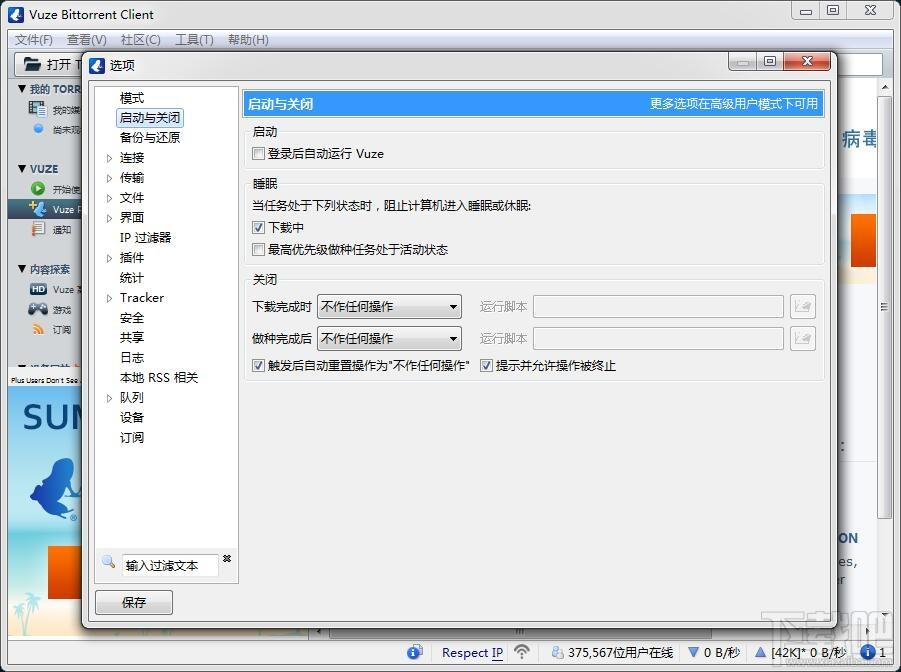
Task: Clear filter text with X icon
Action: tap(227, 558)
